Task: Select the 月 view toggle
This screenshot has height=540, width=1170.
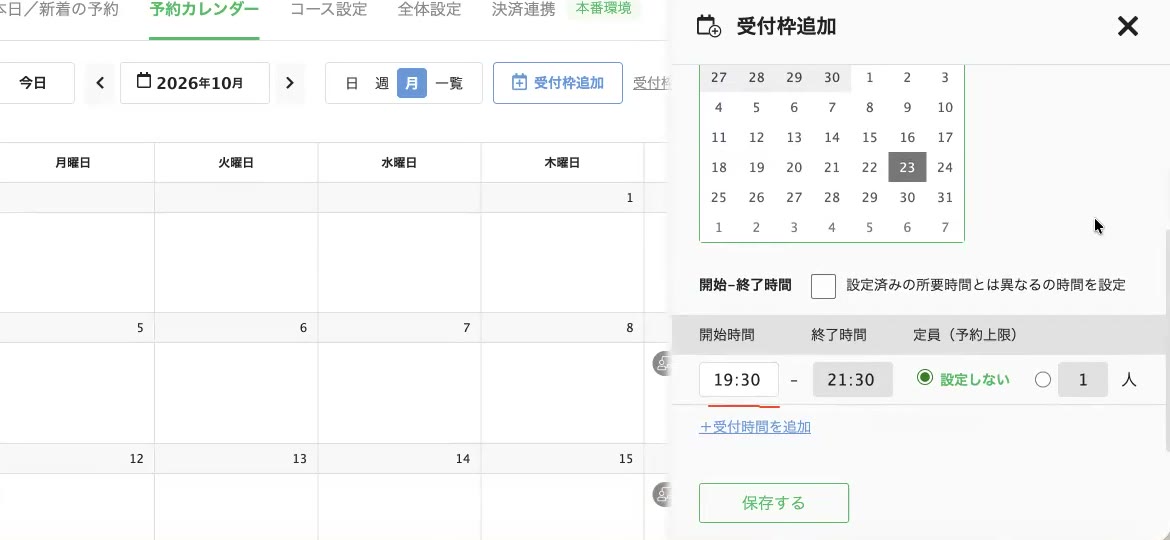Action: [412, 83]
